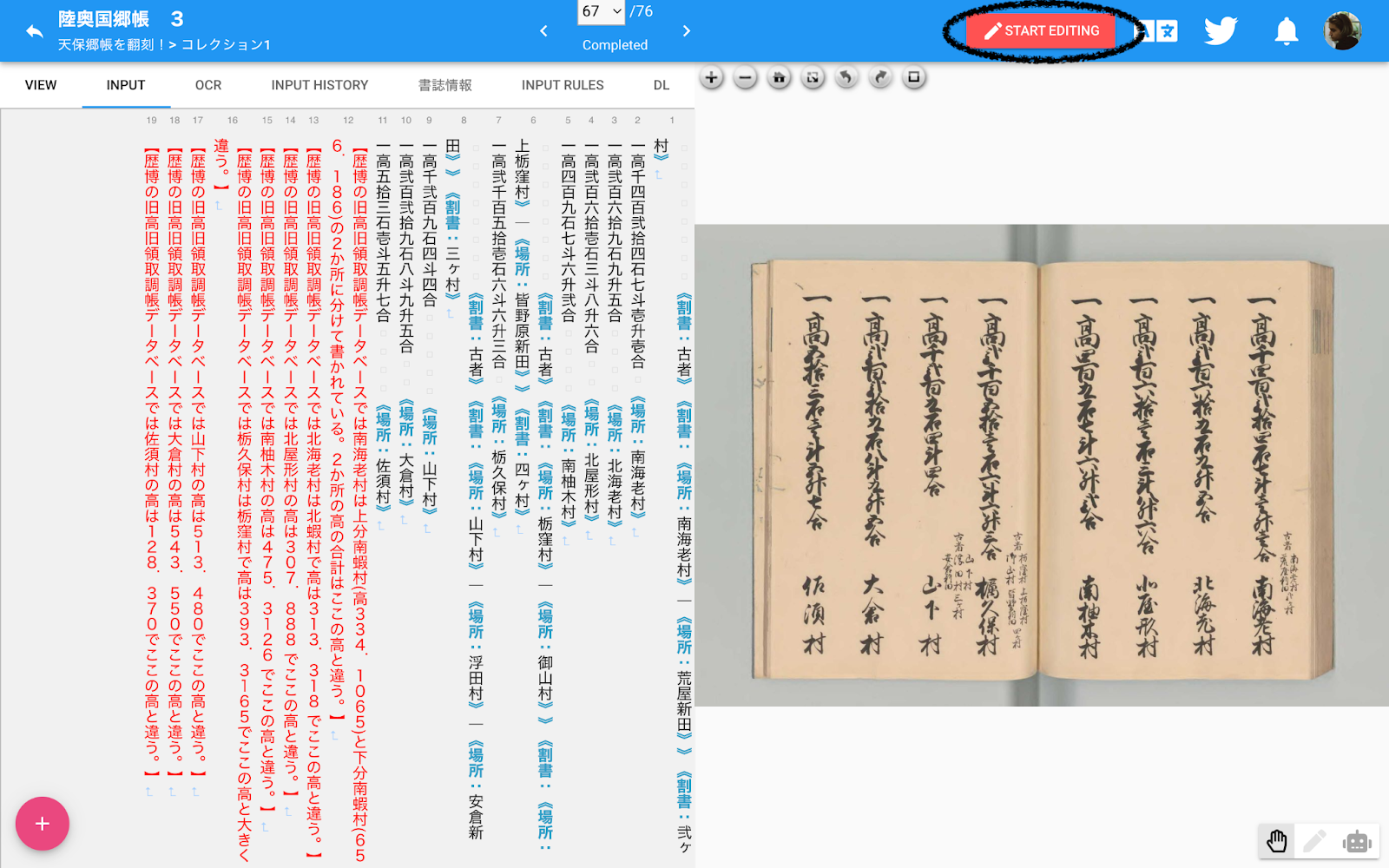The width and height of the screenshot is (1389, 868).
Task: Zoom out of the manuscript image
Action: [x=745, y=78]
